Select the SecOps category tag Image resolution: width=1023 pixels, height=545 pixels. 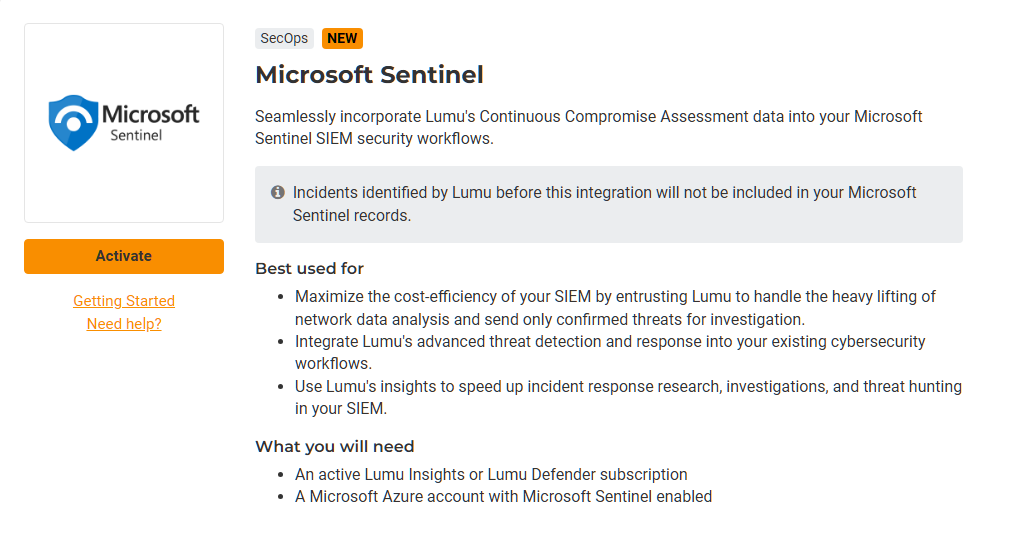284,39
